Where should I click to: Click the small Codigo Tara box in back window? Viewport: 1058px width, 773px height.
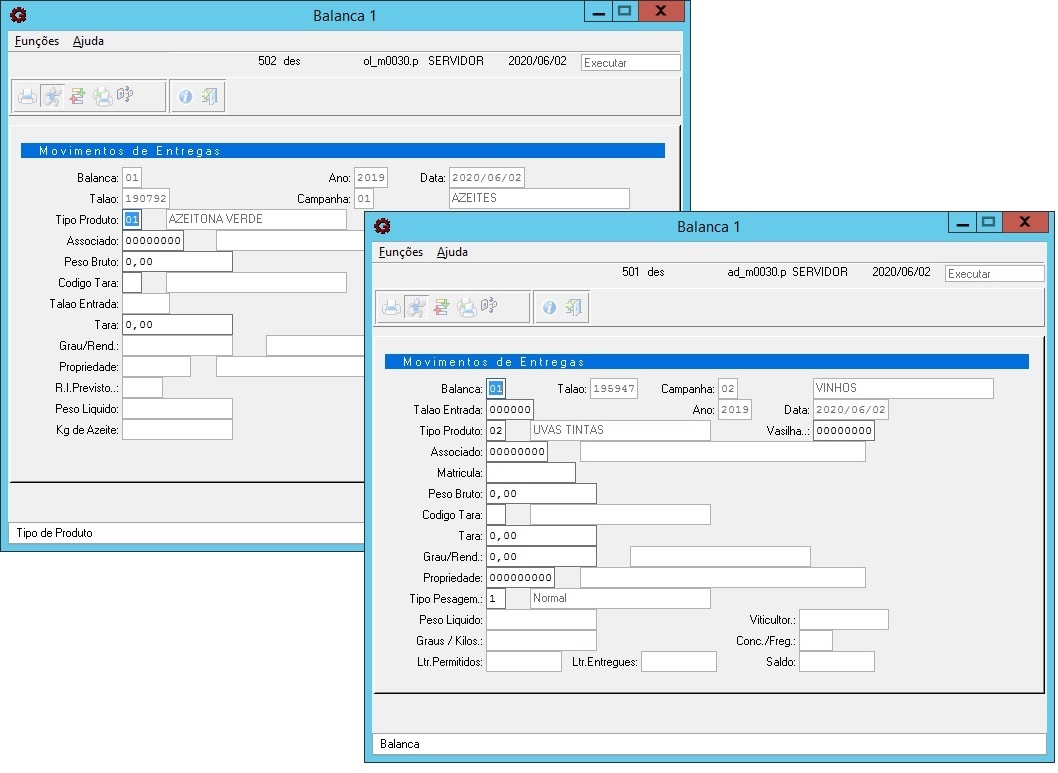point(132,283)
